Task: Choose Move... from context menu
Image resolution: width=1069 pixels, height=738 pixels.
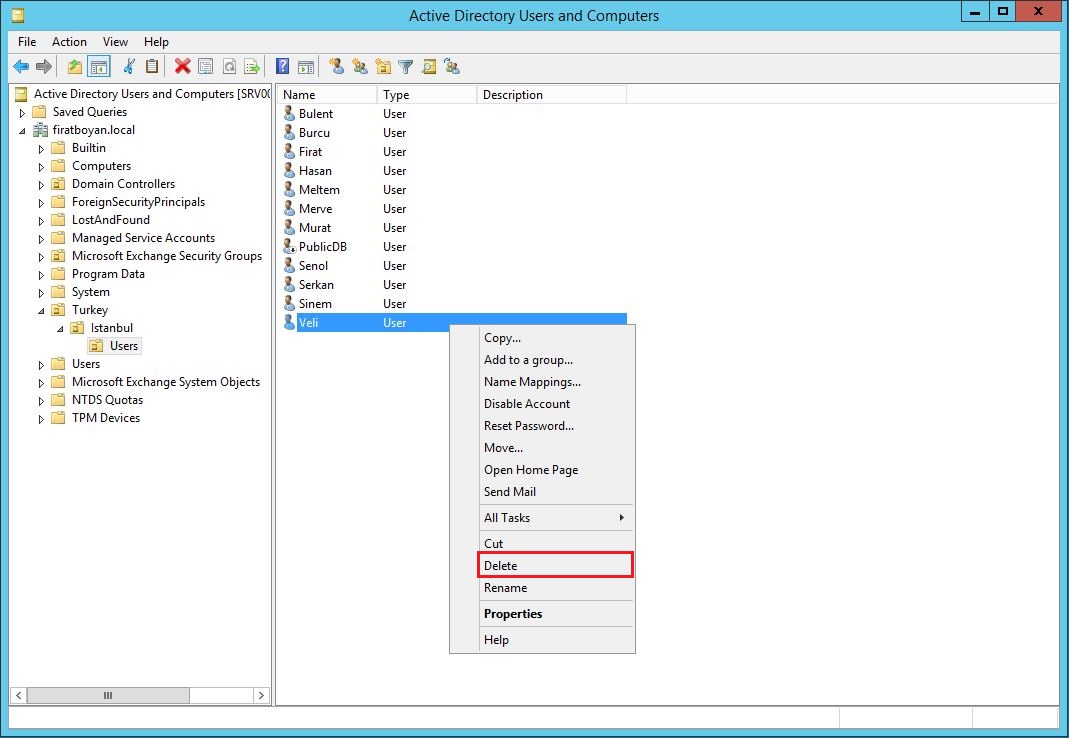Action: (x=556, y=447)
